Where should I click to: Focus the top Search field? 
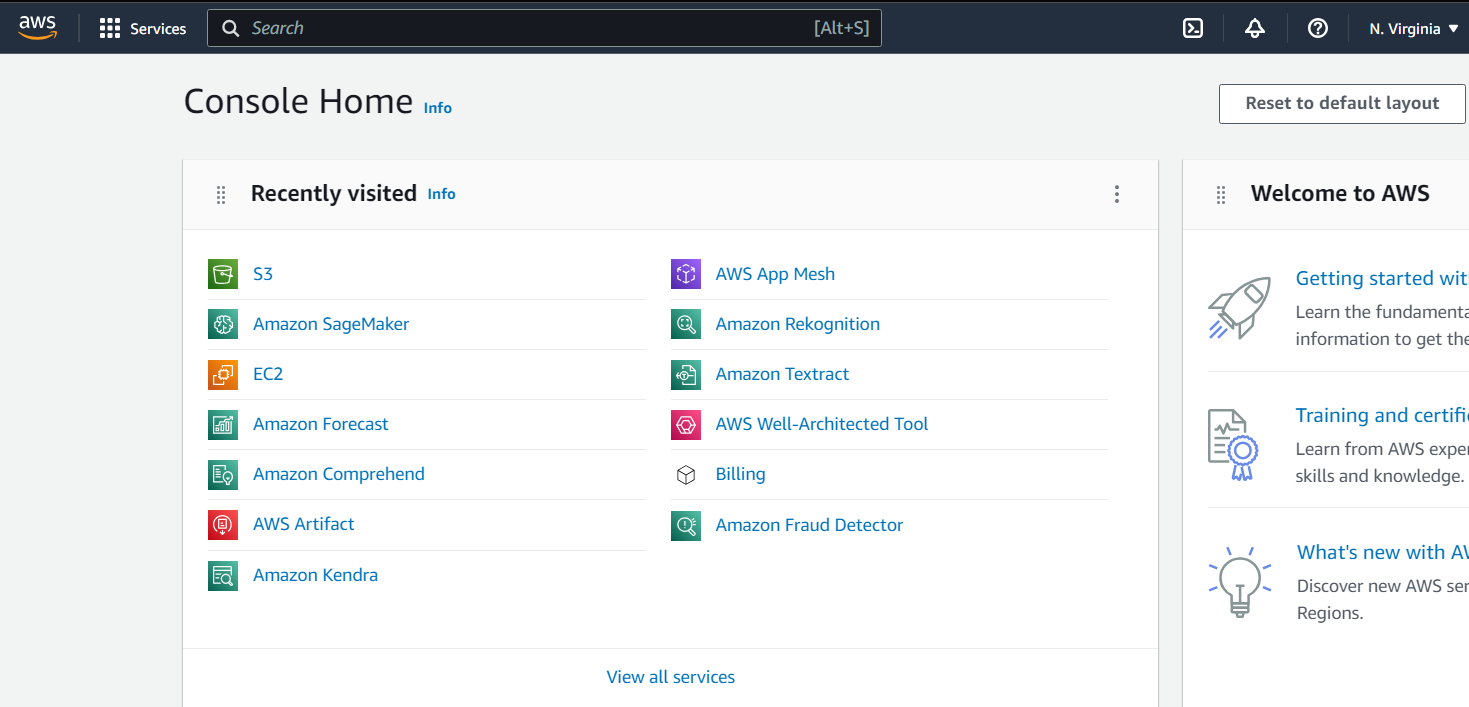[x=544, y=28]
